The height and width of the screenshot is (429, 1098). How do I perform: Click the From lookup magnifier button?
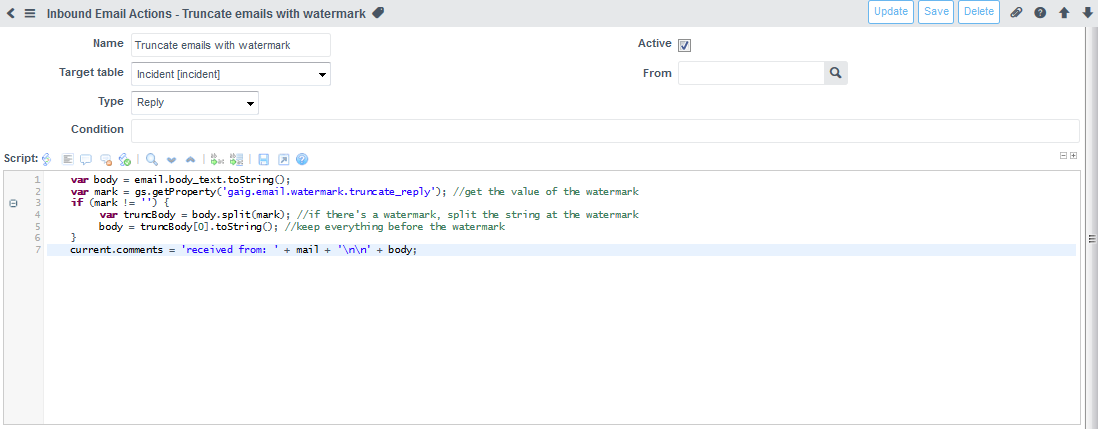[x=835, y=73]
